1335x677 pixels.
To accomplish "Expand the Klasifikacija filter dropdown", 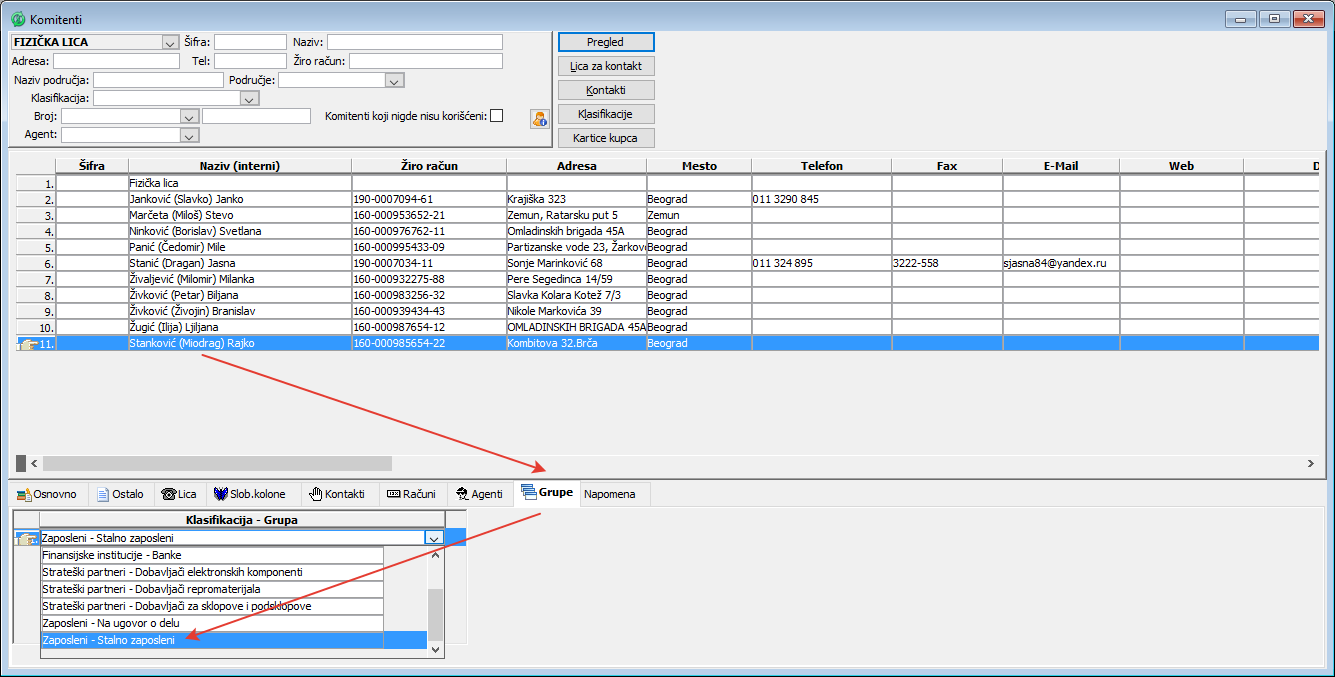I will click(x=249, y=99).
